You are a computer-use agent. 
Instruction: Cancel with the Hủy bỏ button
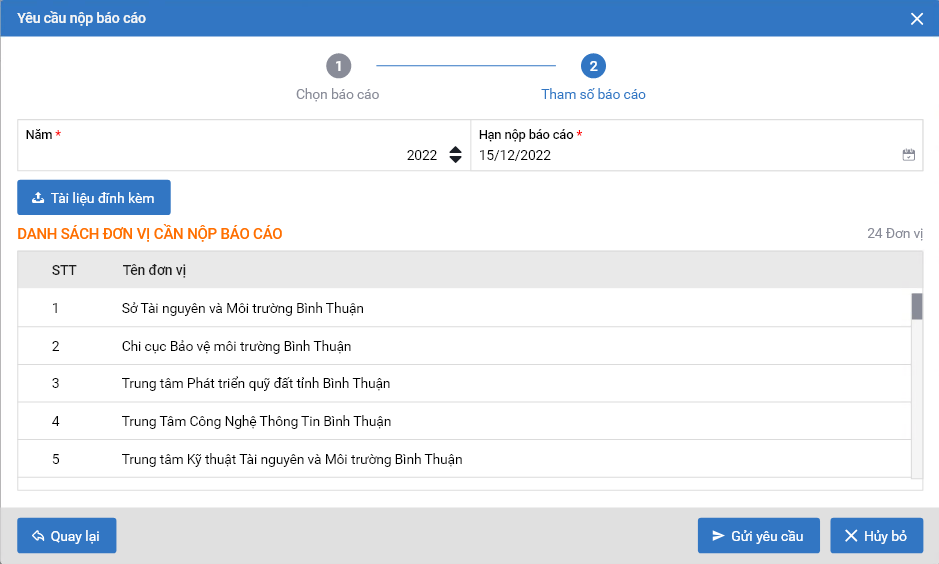click(876, 536)
